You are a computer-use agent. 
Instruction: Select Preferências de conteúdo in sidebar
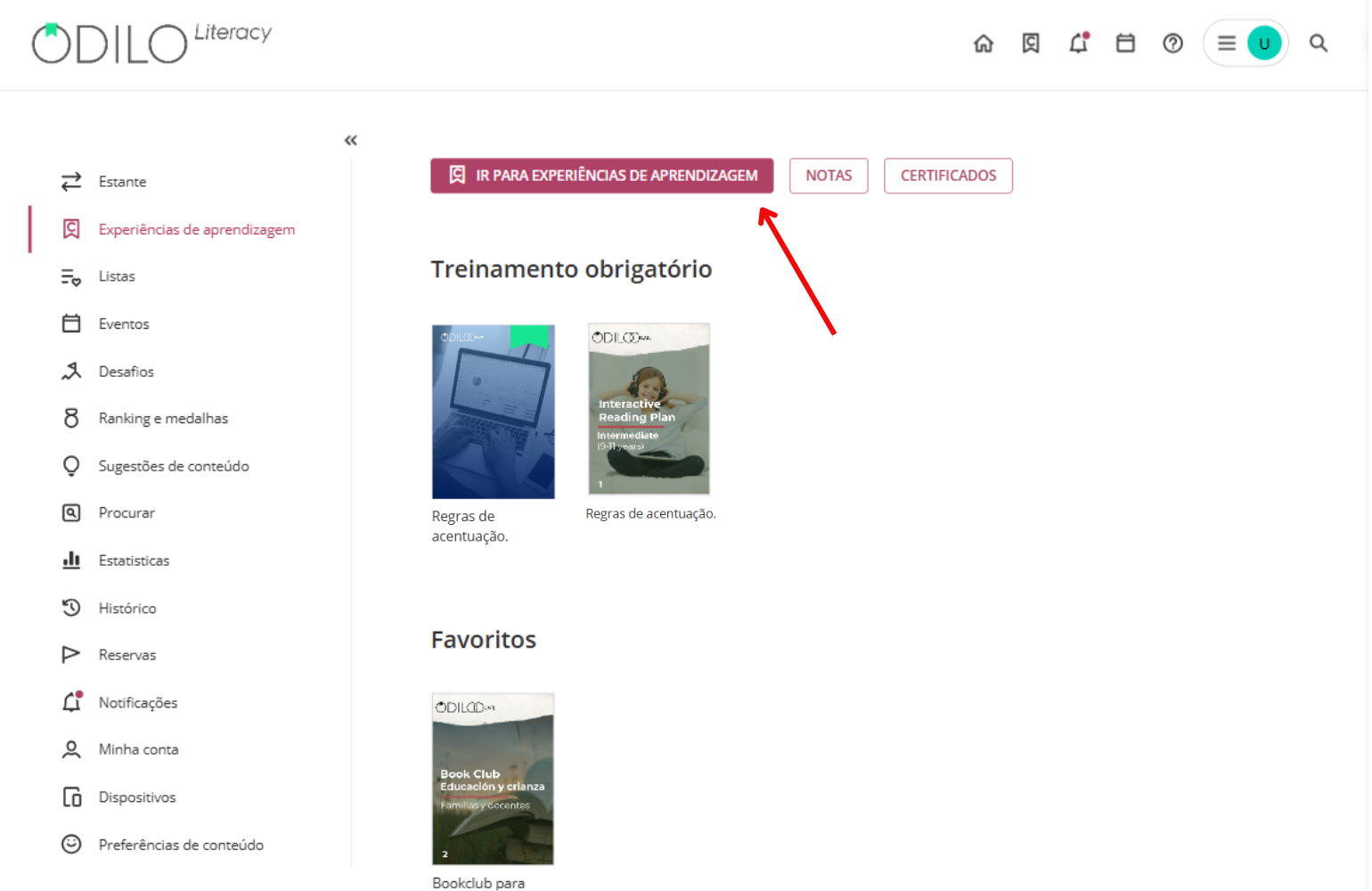[163, 845]
